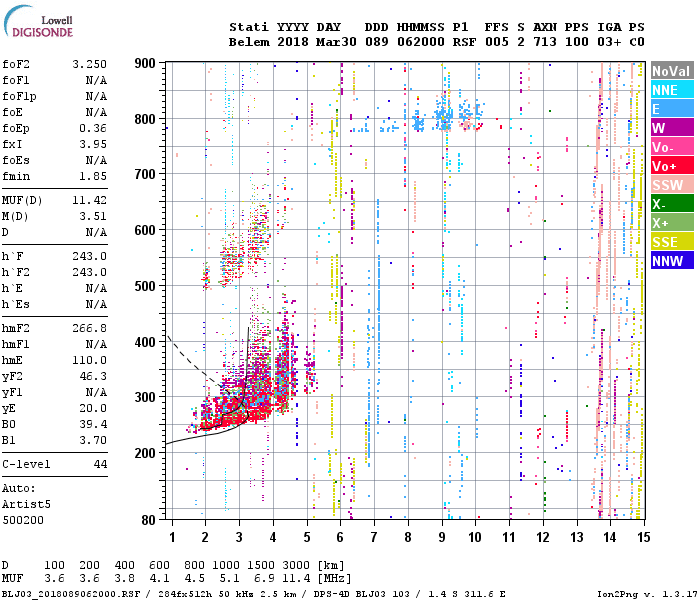700x600 pixels.
Task: Click the date Mar30 in header
Action: click(336, 42)
